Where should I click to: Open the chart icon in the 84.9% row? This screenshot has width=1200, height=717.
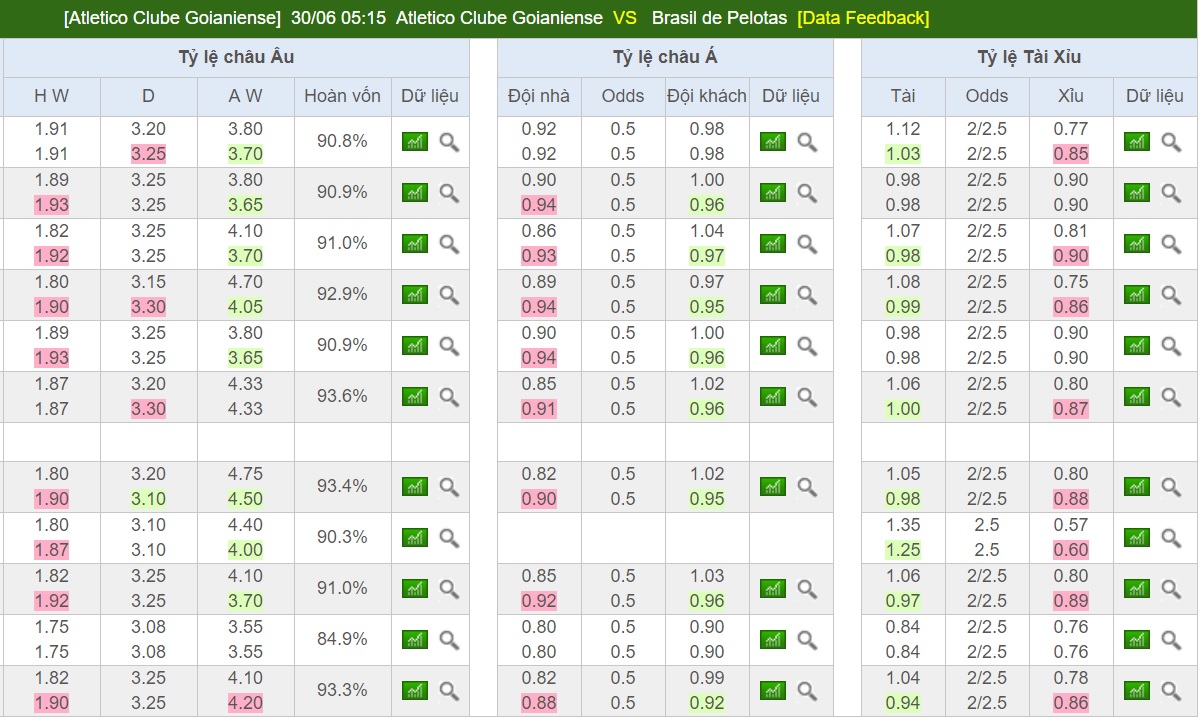[x=415, y=640]
